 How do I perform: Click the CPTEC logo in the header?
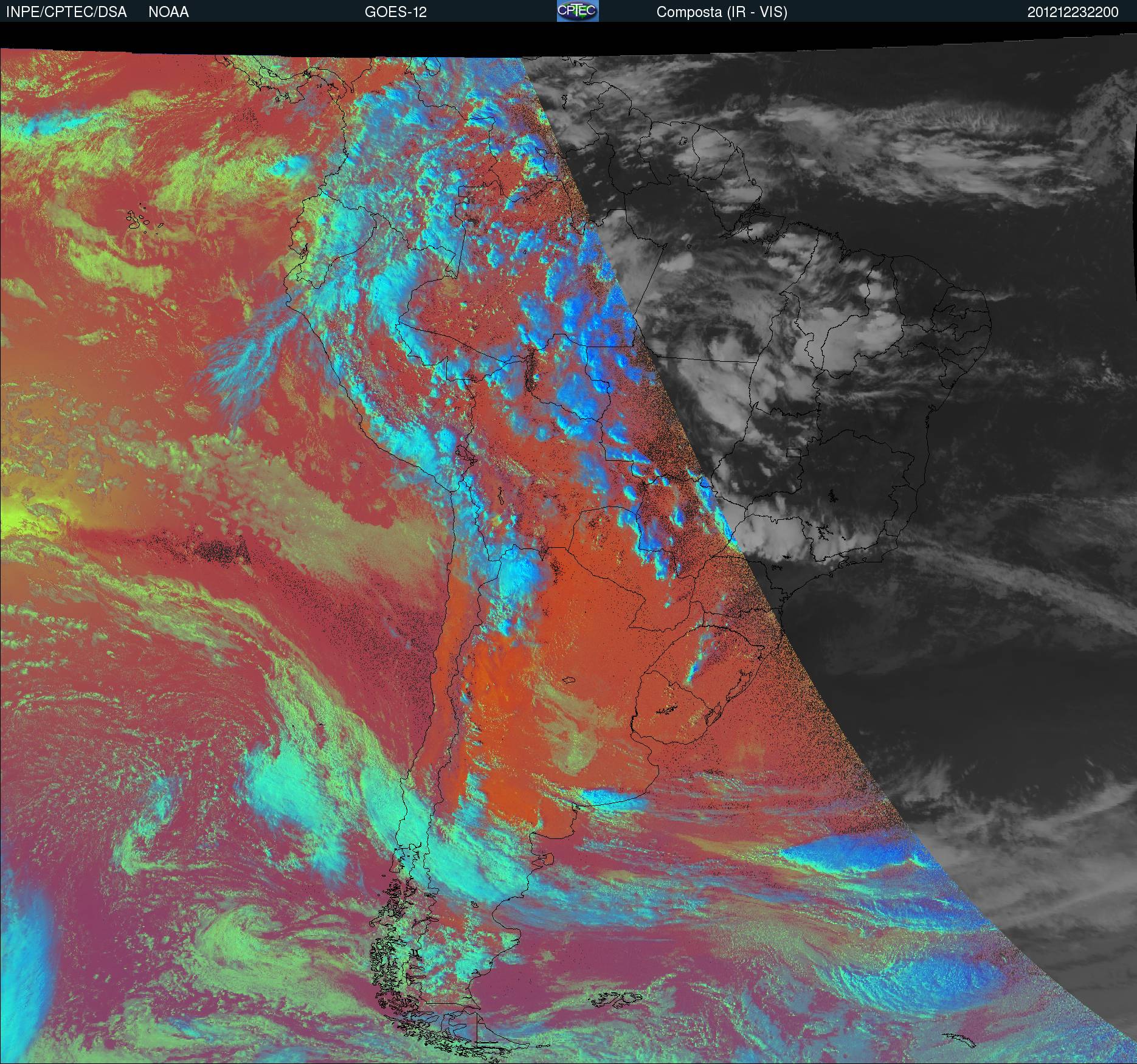(578, 11)
